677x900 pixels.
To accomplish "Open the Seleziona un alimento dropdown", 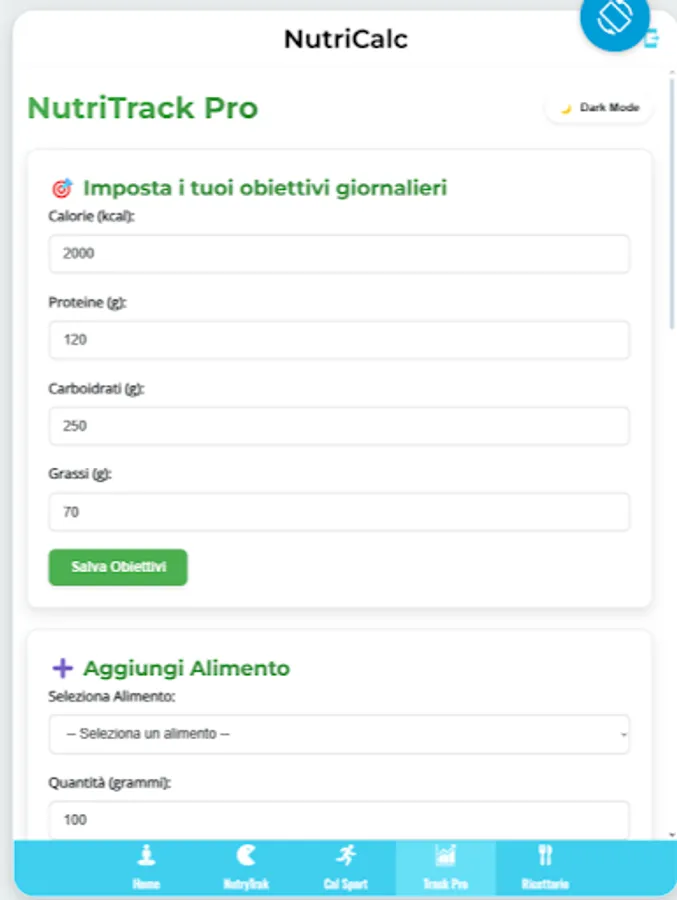I will (x=338, y=734).
